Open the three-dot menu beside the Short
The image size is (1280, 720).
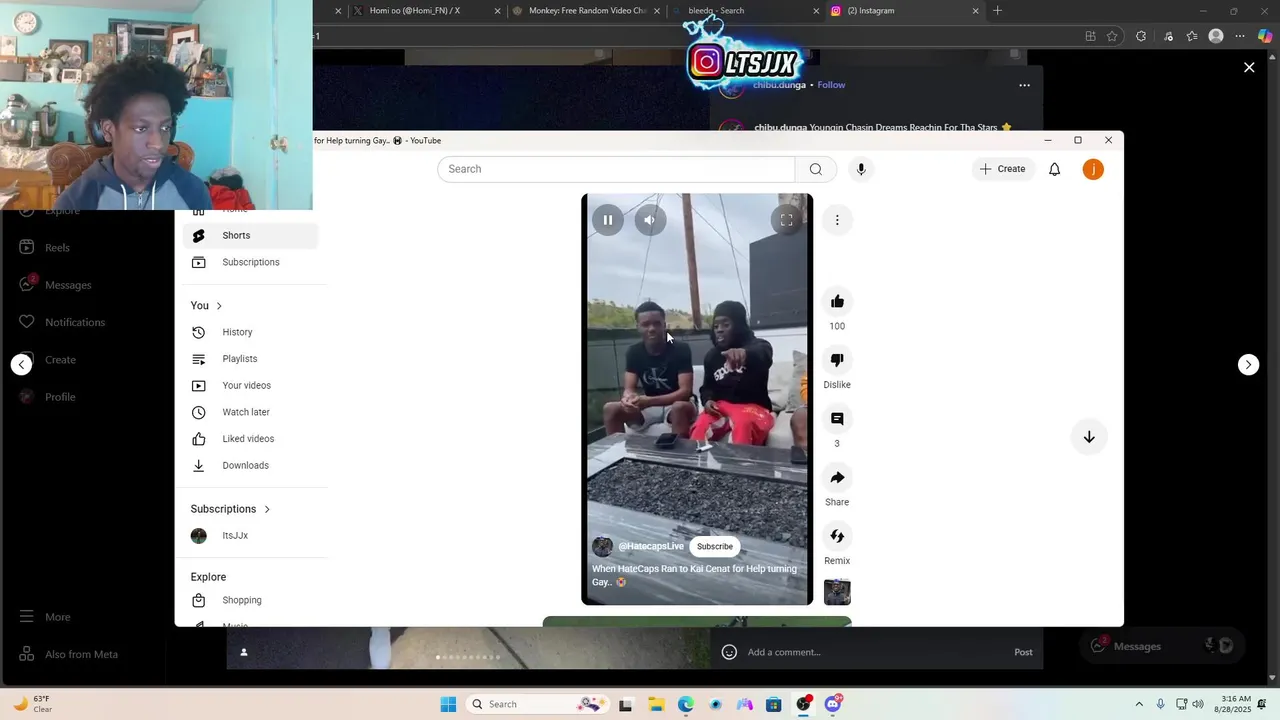837,220
